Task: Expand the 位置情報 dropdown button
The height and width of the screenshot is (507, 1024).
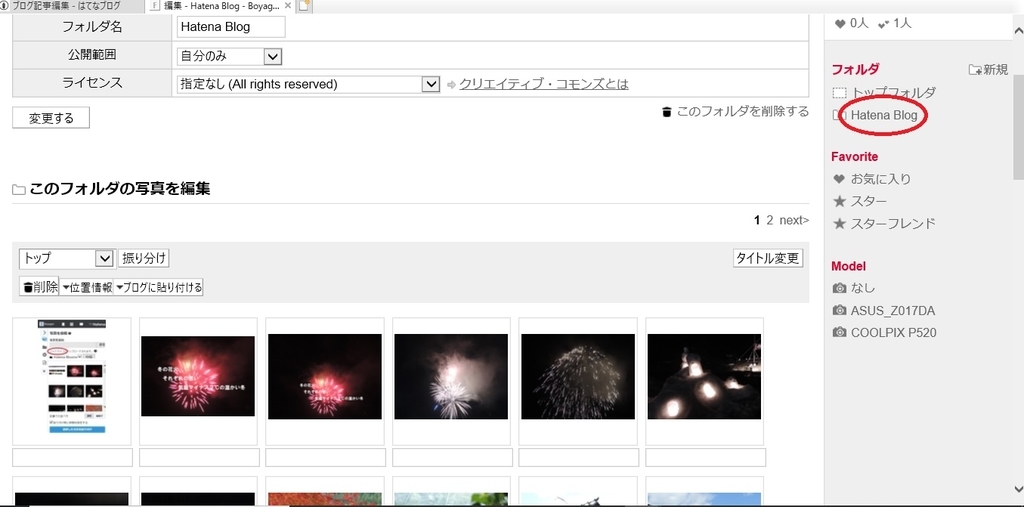Action: [86, 287]
